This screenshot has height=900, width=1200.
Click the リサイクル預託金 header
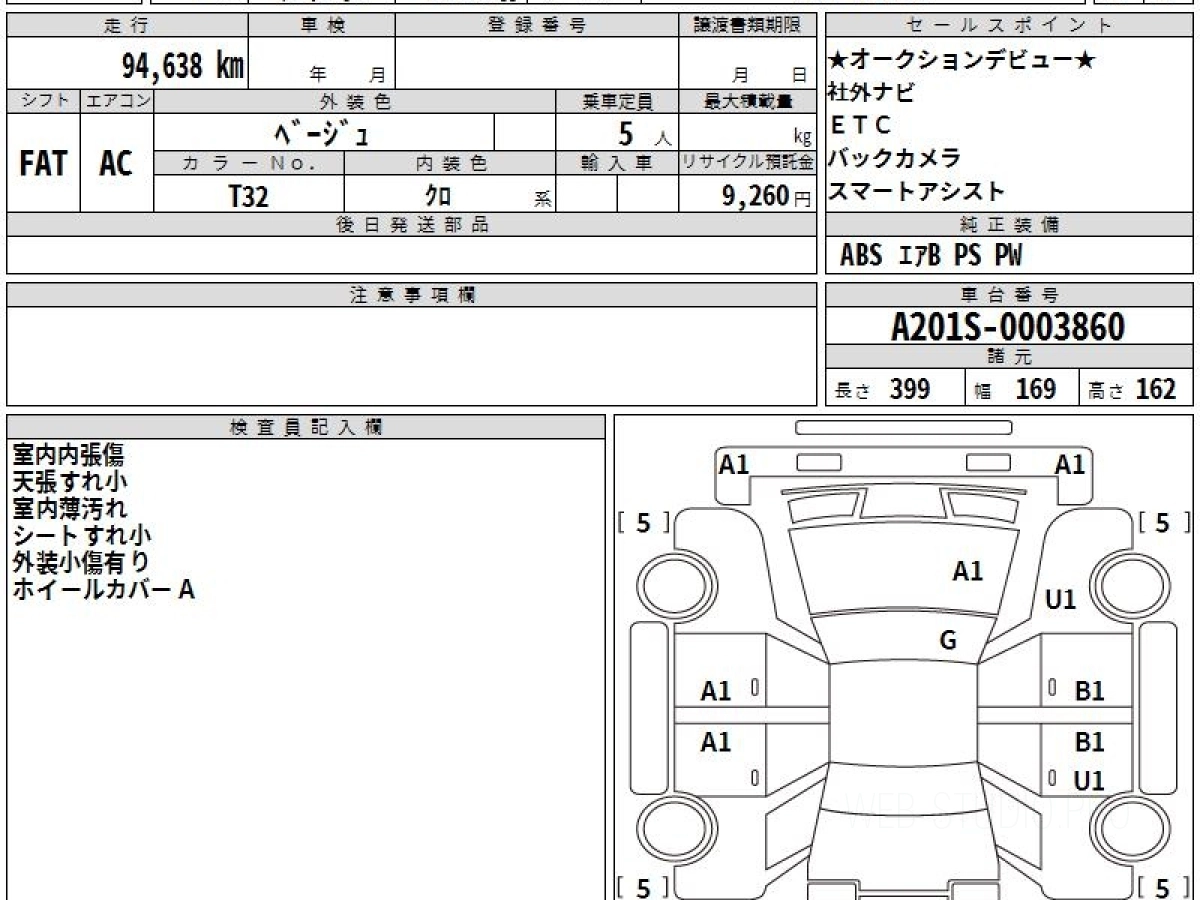point(748,163)
